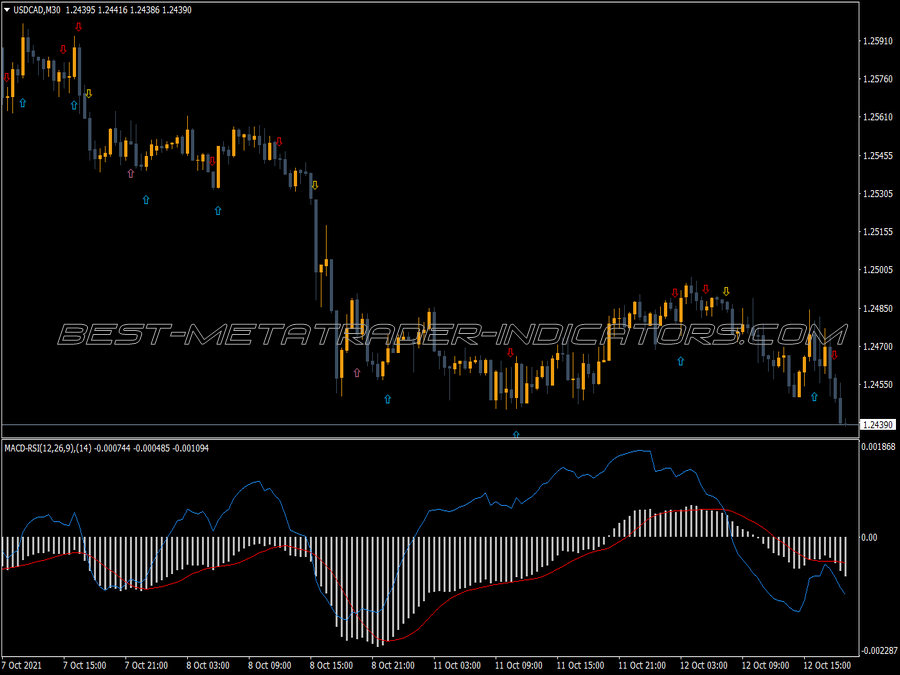Viewport: 900px width, 675px height.
Task: Click the 7 Oct 21:00 time label
Action: pos(146,665)
